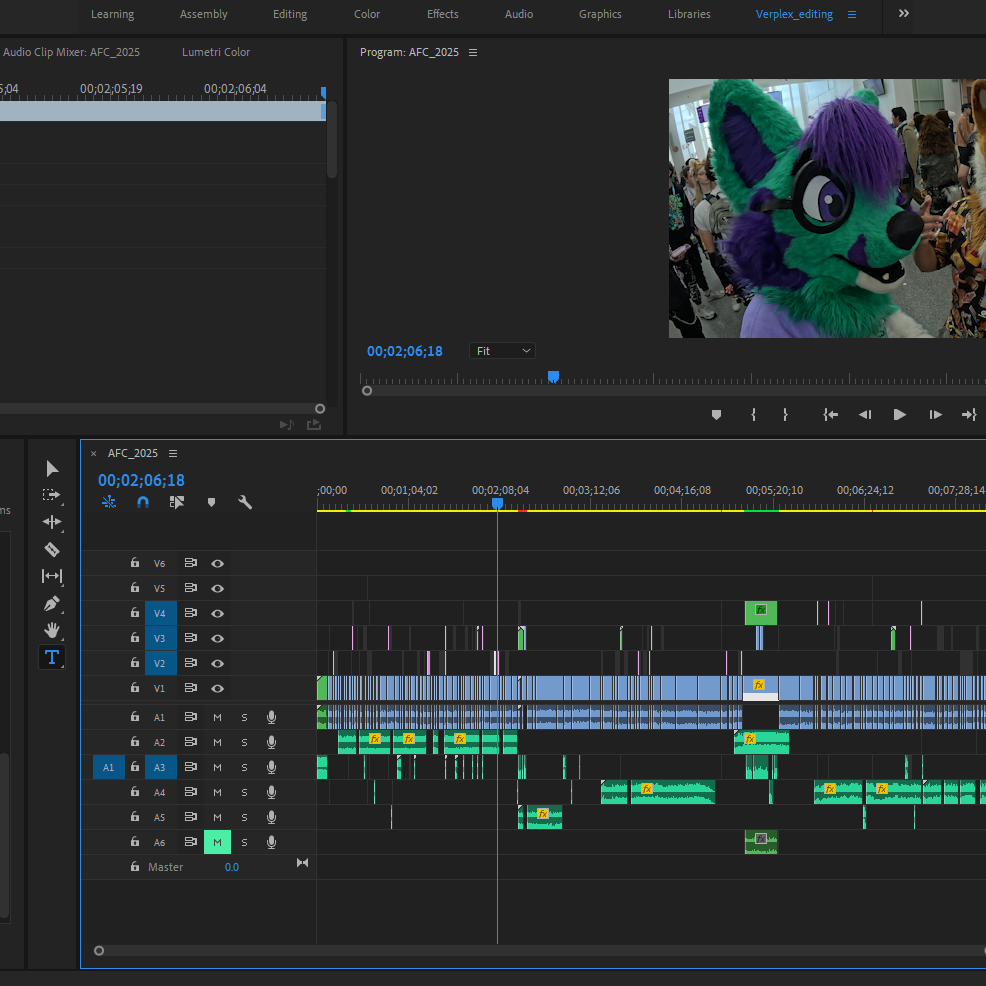This screenshot has width=986, height=986.
Task: Click the timeline playhead timecode 00;02;06;18
Action: pyautogui.click(x=141, y=480)
